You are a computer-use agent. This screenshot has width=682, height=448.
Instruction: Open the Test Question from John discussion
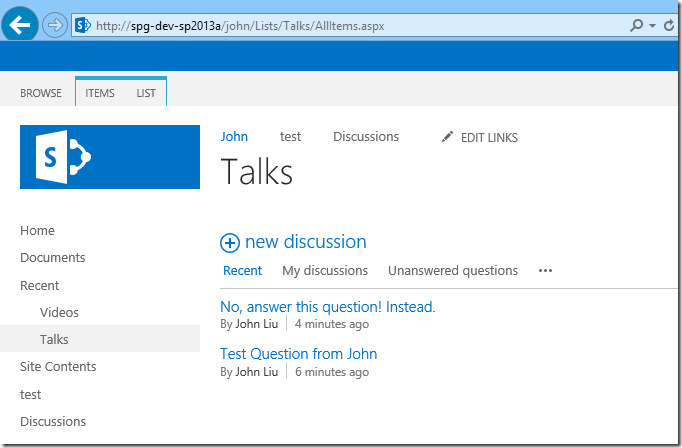(x=298, y=354)
